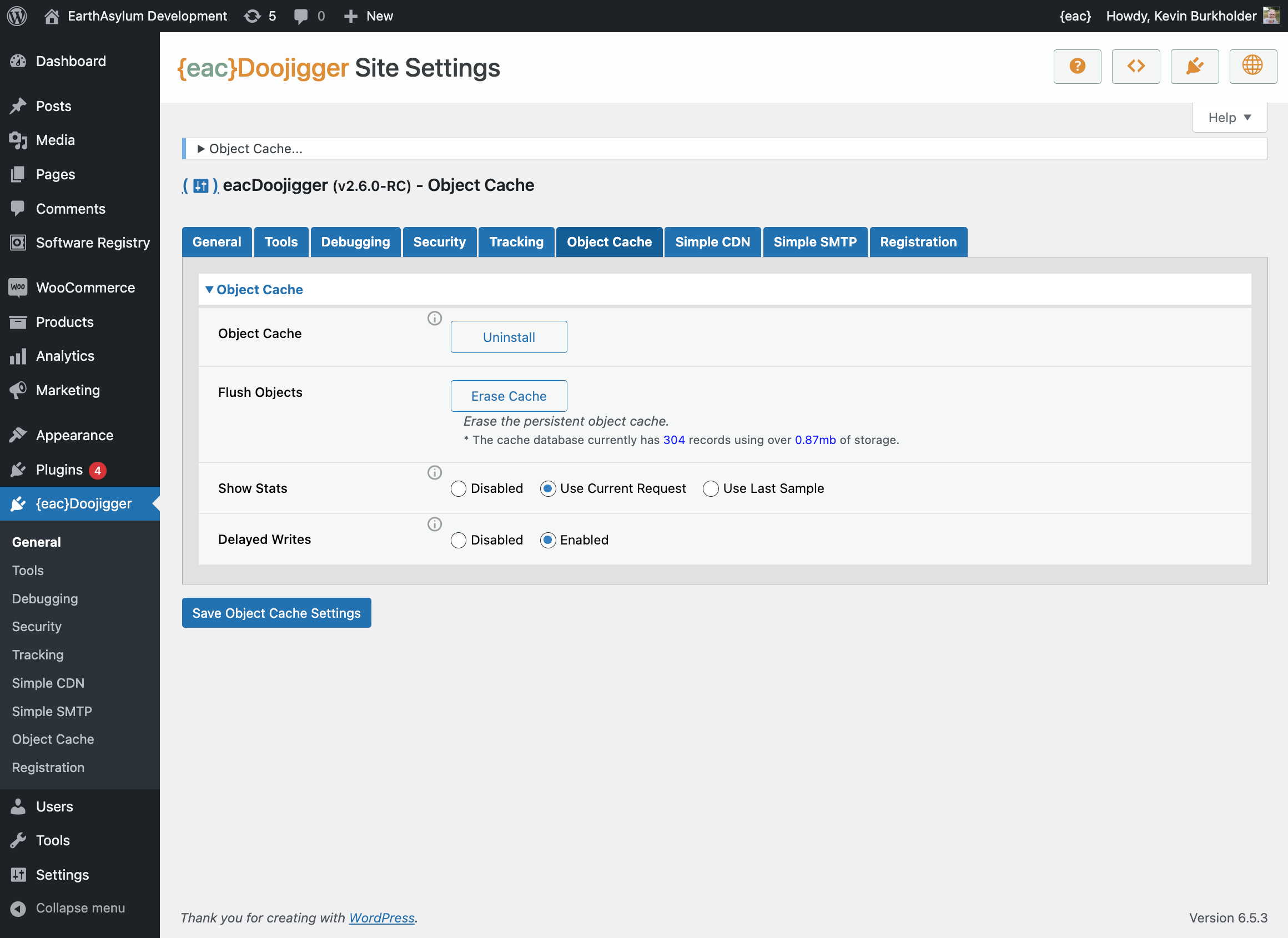Screen dimensions: 1288x938
Task: Open the sidebar Tools item with wrench icon
Action: (x=79, y=840)
